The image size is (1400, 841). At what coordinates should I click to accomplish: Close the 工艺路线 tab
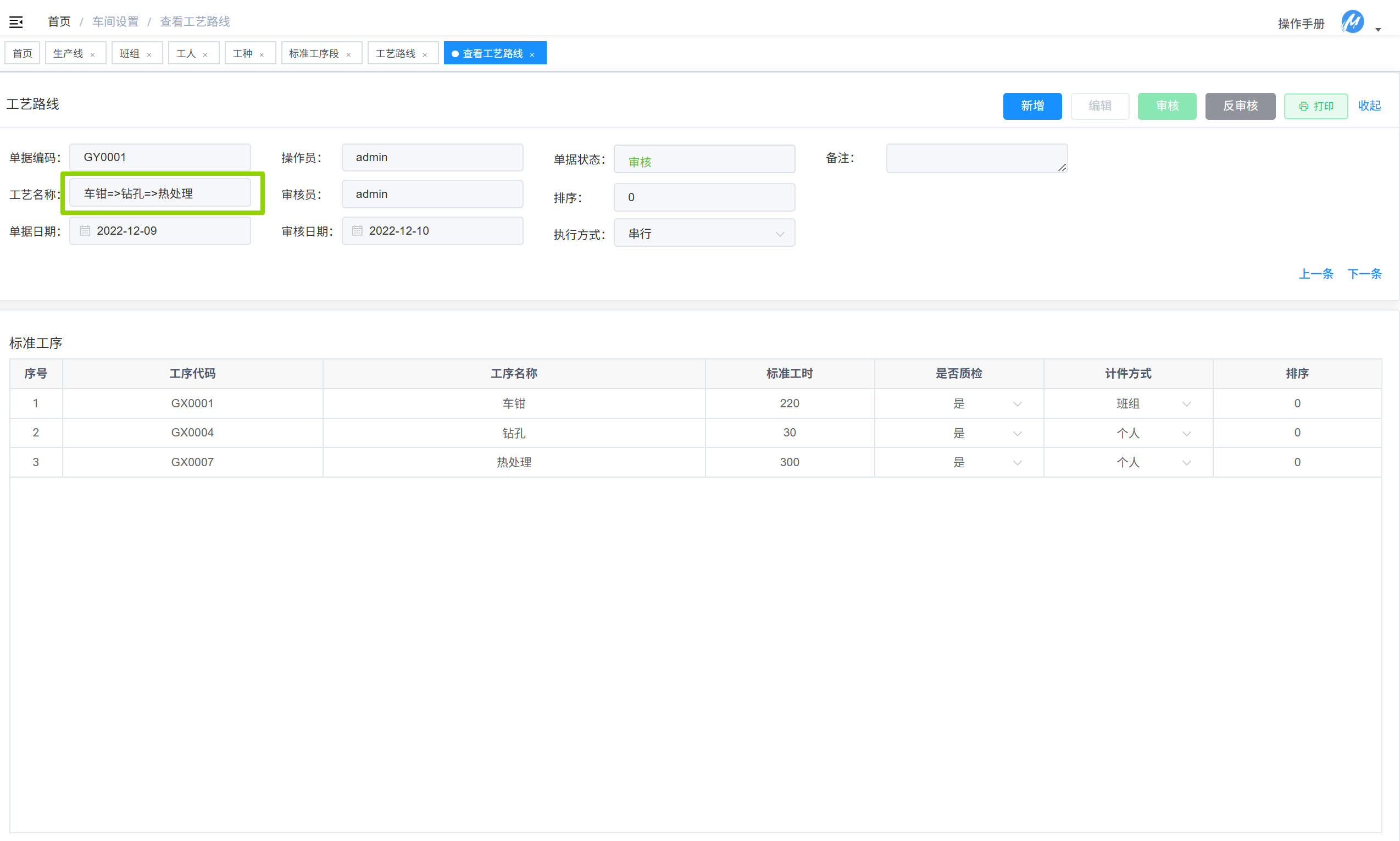pyautogui.click(x=425, y=55)
